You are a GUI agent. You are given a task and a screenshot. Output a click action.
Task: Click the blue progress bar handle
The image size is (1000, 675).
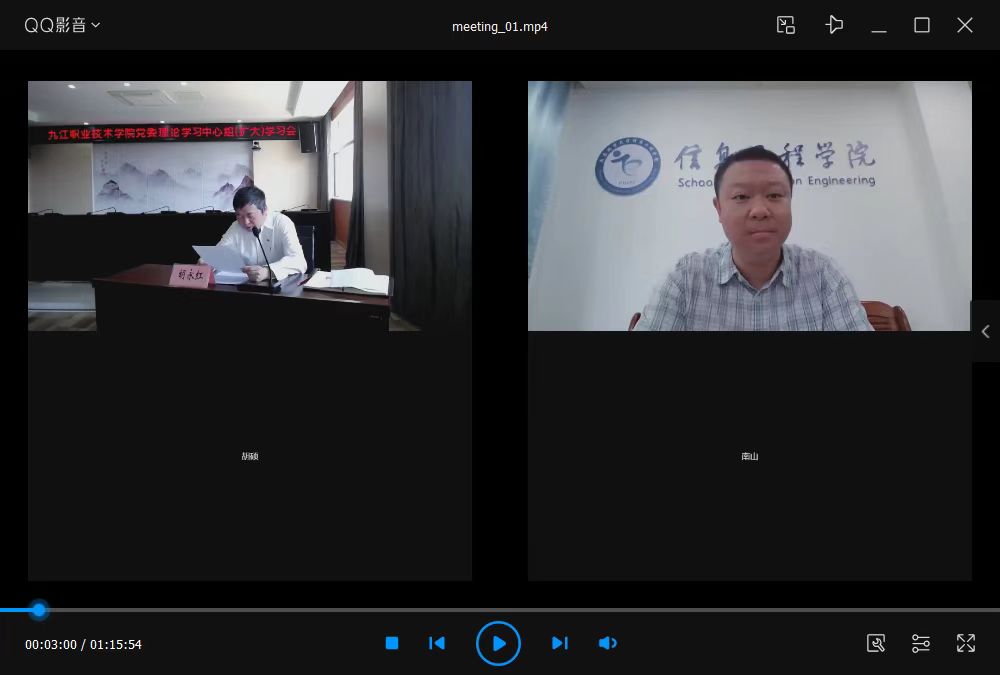(x=39, y=609)
